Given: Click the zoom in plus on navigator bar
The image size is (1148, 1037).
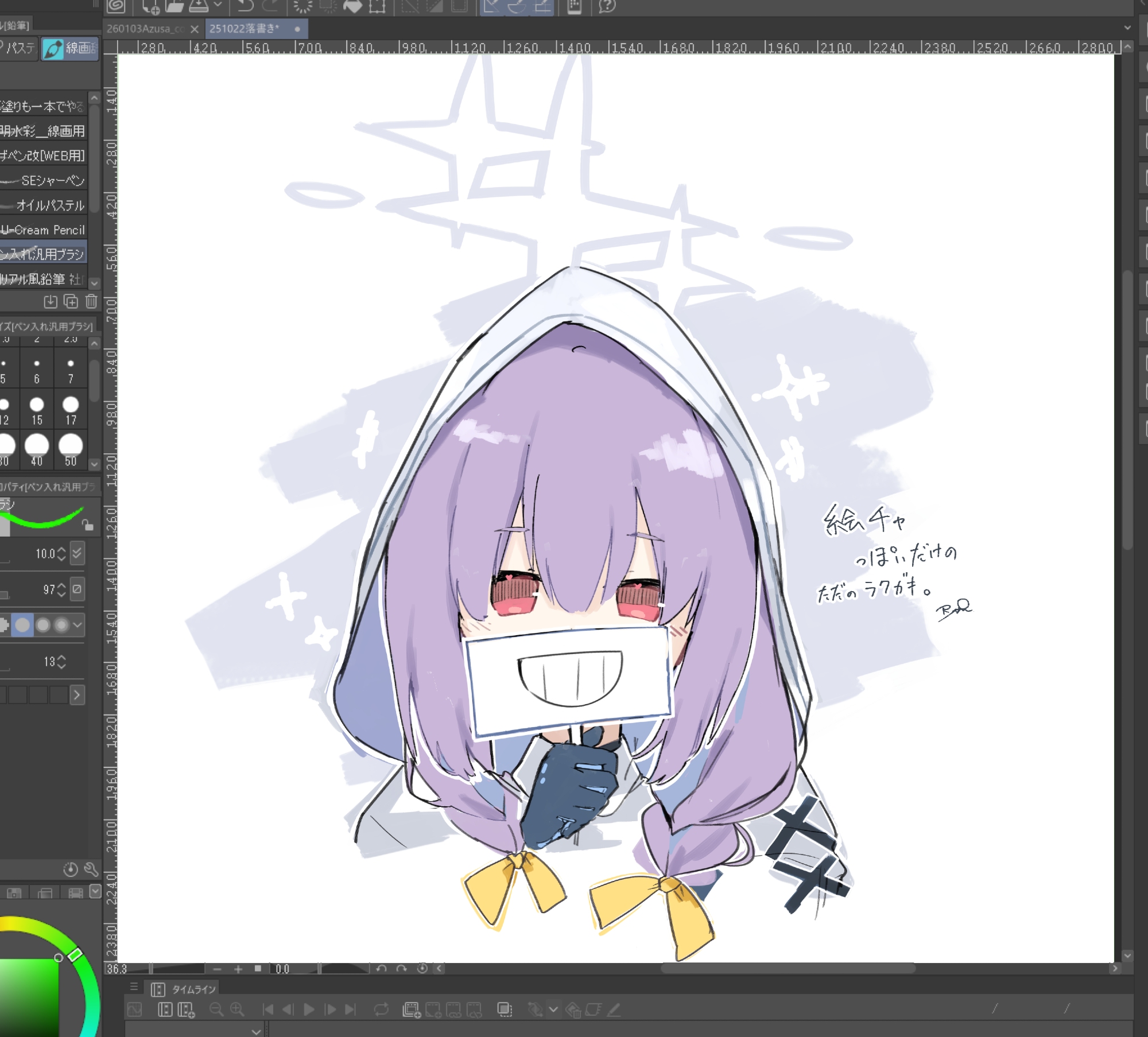Looking at the screenshot, I should pos(238,969).
